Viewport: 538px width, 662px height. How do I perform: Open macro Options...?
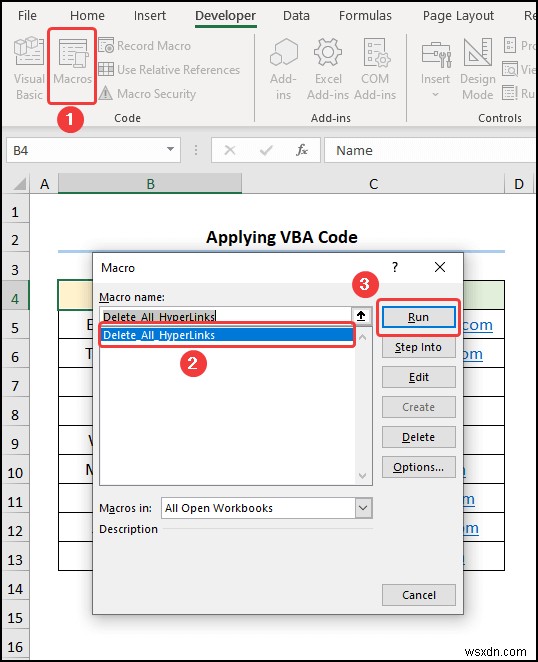[418, 467]
